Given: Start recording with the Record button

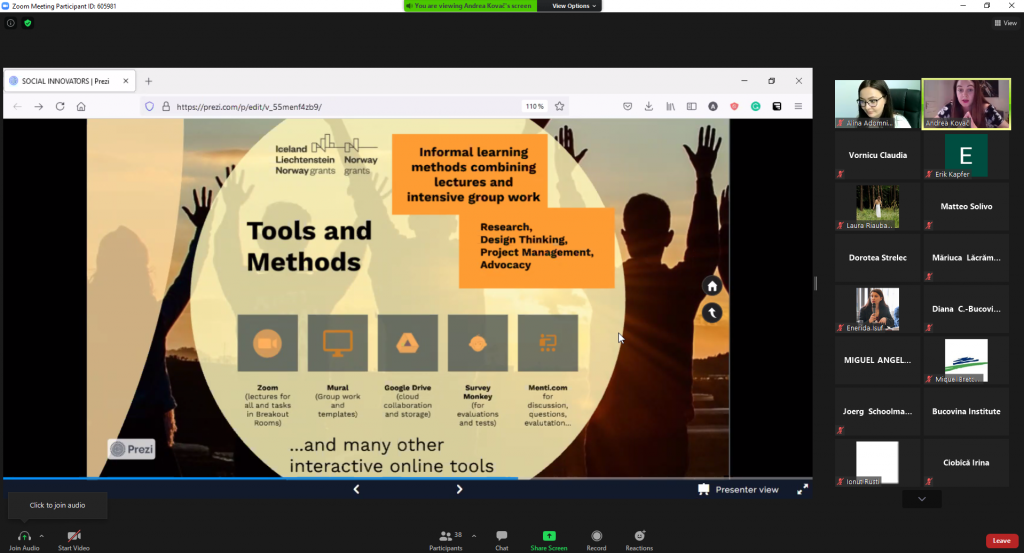Looking at the screenshot, I should (x=596, y=539).
